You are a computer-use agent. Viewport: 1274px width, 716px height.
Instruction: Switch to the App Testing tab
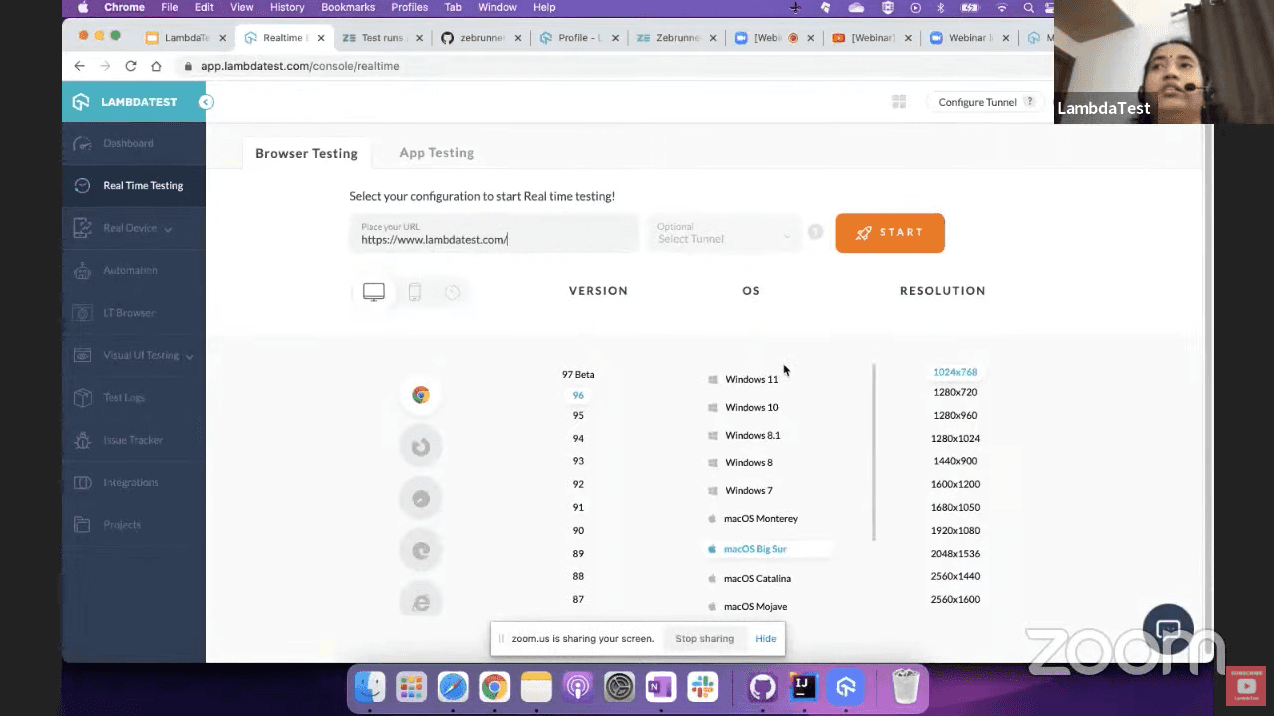pyautogui.click(x=436, y=152)
